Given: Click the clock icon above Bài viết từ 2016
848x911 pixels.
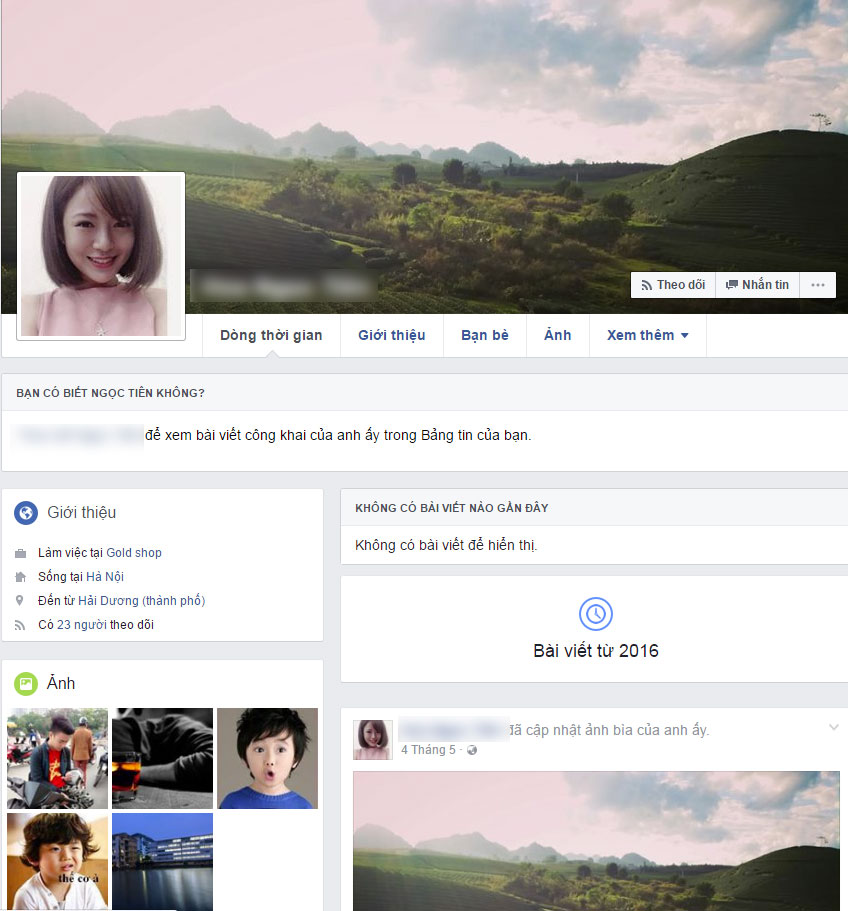Looking at the screenshot, I should (595, 614).
